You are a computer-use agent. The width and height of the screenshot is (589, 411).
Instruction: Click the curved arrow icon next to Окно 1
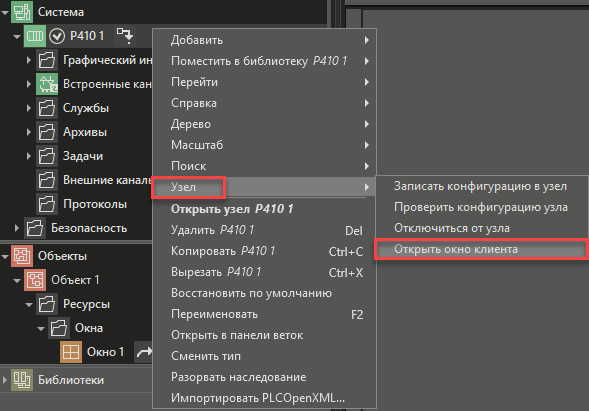pyautogui.click(x=144, y=352)
